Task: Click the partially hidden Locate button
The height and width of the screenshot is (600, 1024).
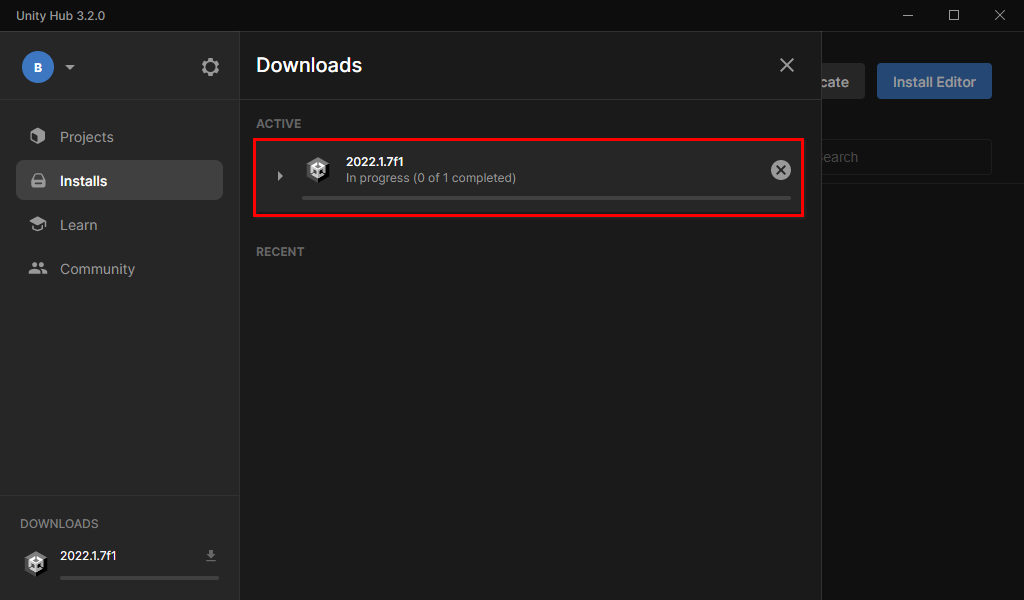Action: [842, 82]
